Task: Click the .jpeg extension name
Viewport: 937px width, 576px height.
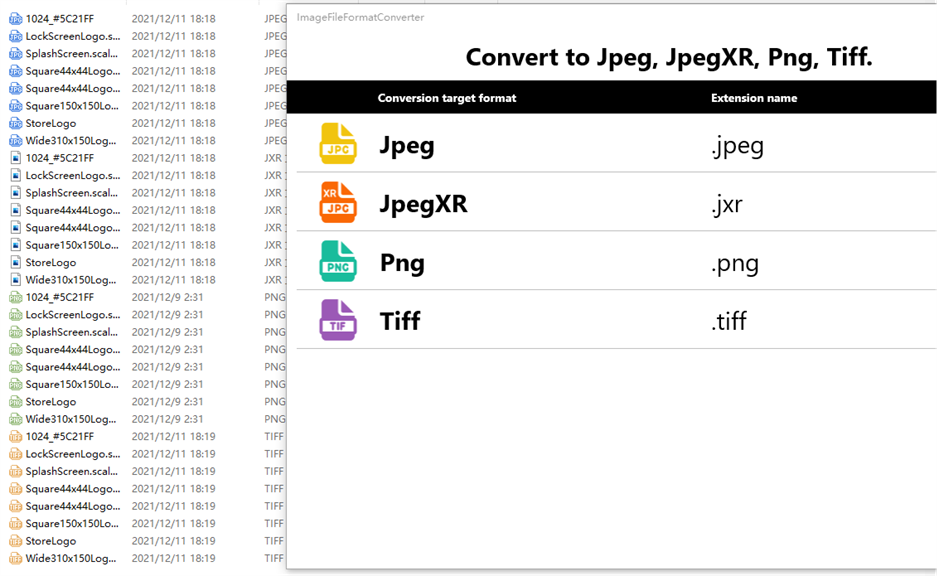Action: pos(737,146)
